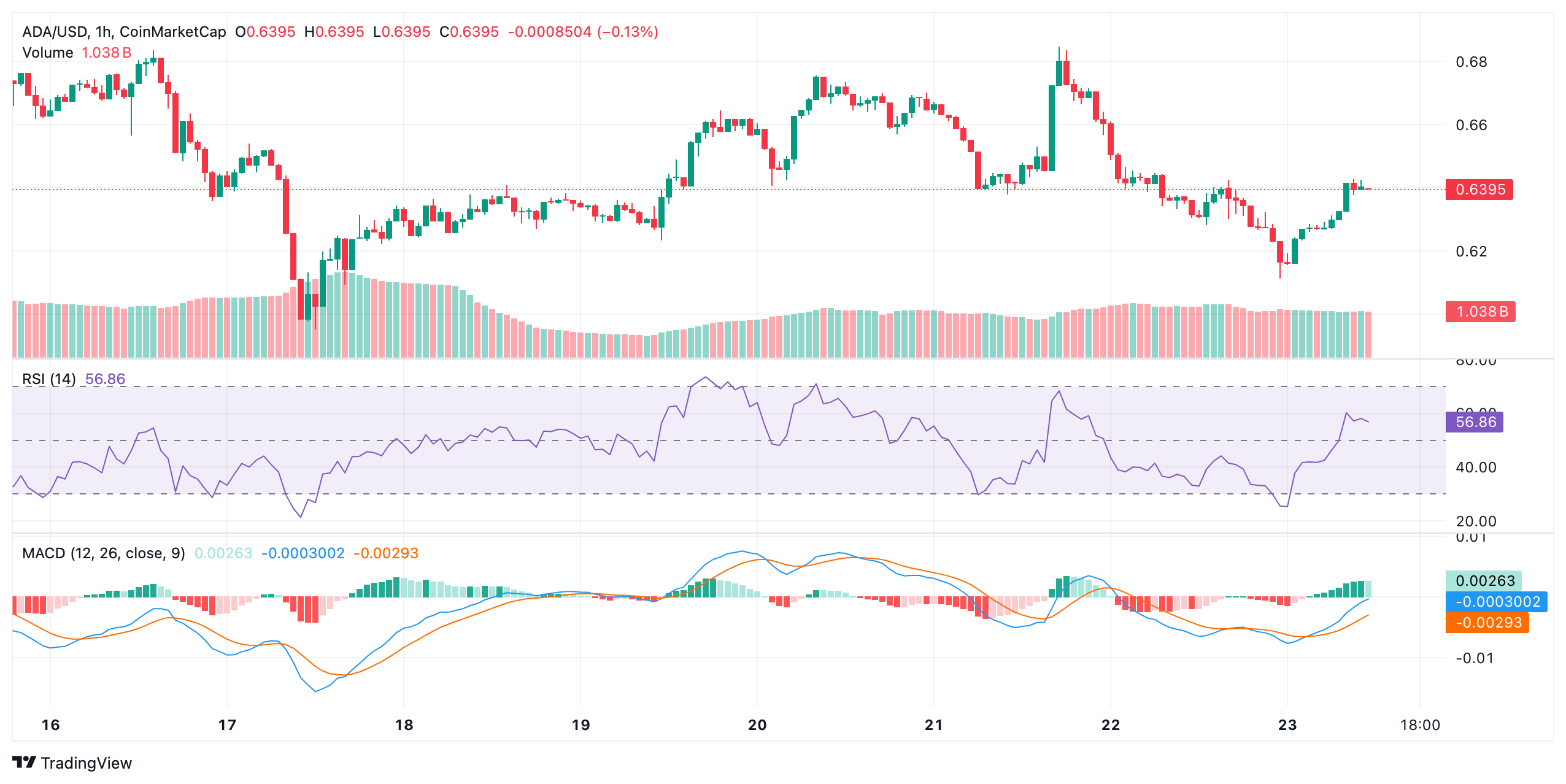Select the MACD (12, 26, close, 9) label

pyautogui.click(x=104, y=553)
